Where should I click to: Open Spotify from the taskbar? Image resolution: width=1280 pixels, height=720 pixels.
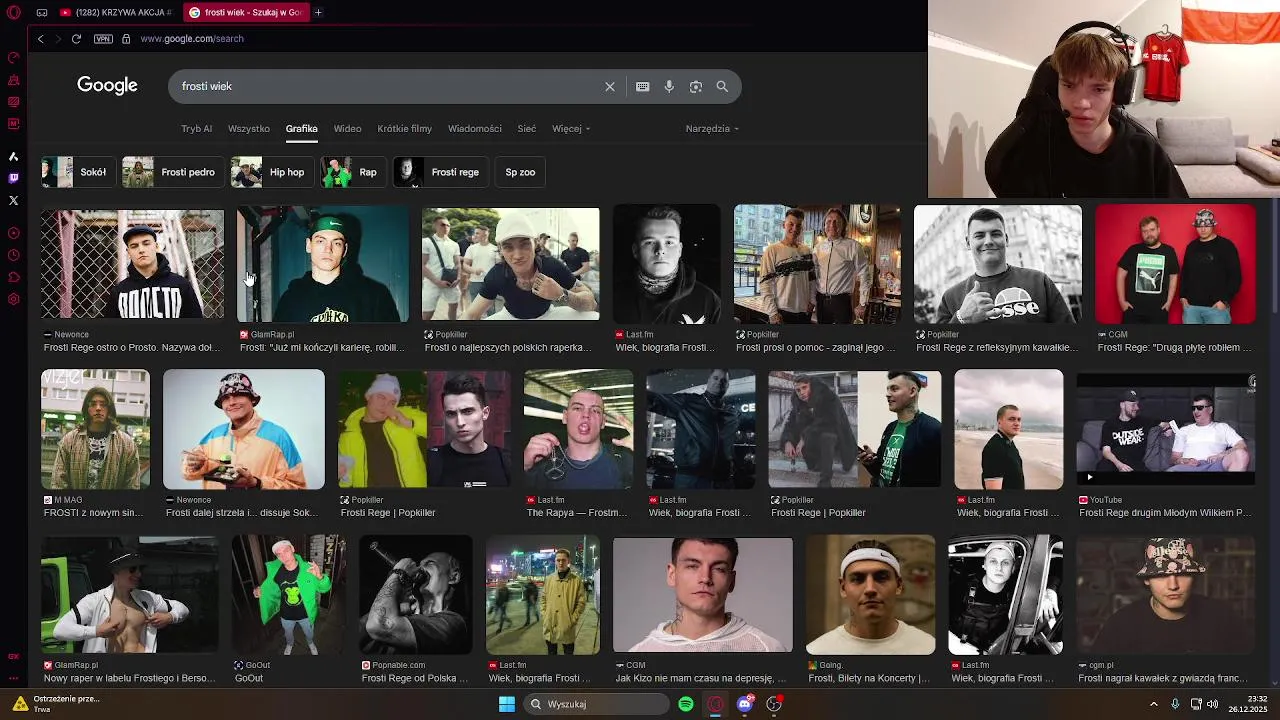click(686, 704)
